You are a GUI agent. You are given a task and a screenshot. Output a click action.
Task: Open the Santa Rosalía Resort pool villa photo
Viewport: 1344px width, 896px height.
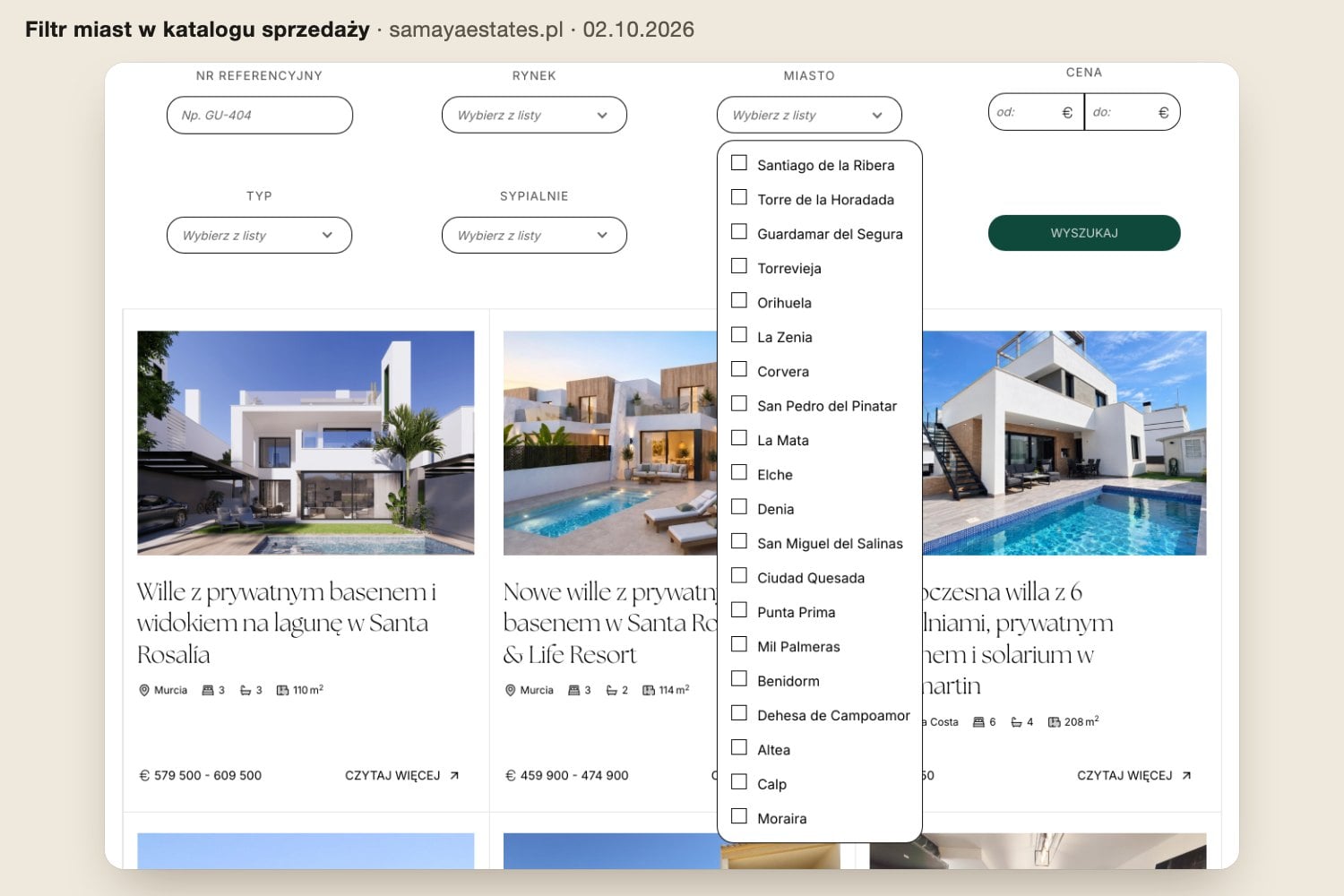coord(610,443)
